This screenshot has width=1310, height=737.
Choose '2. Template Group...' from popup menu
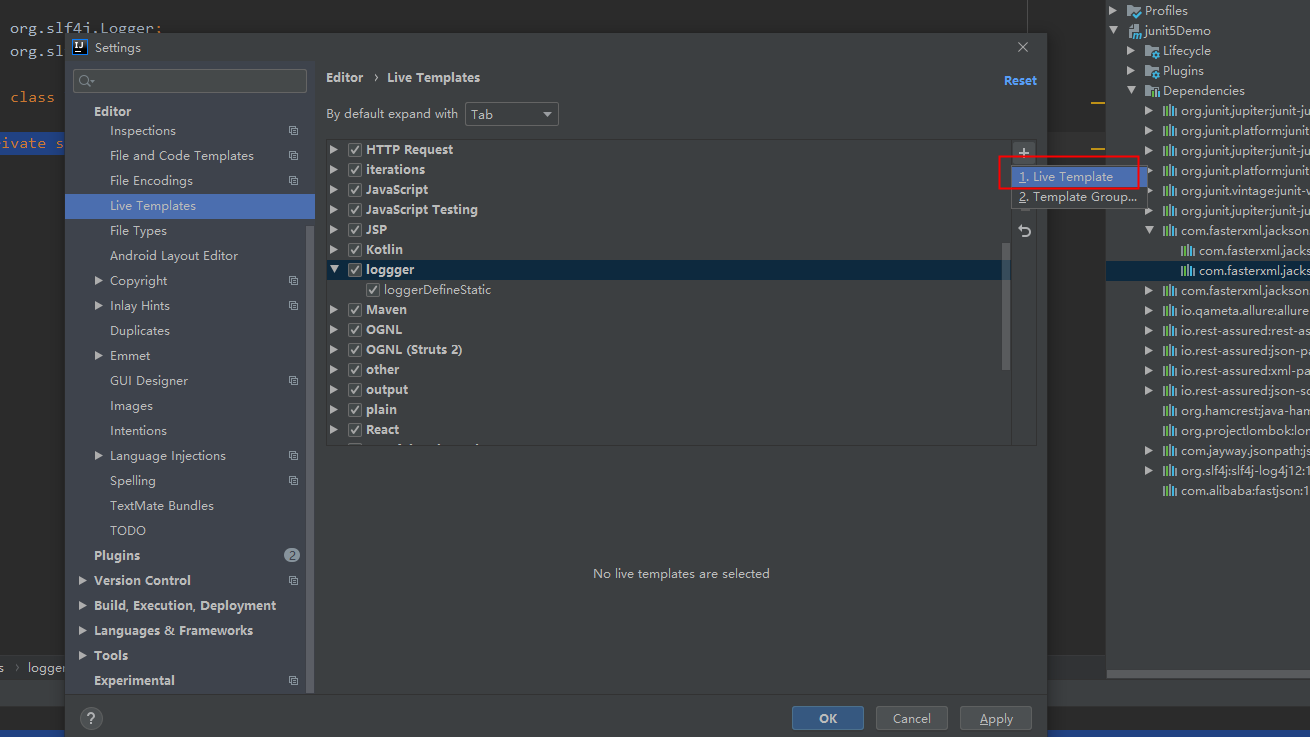(1078, 197)
